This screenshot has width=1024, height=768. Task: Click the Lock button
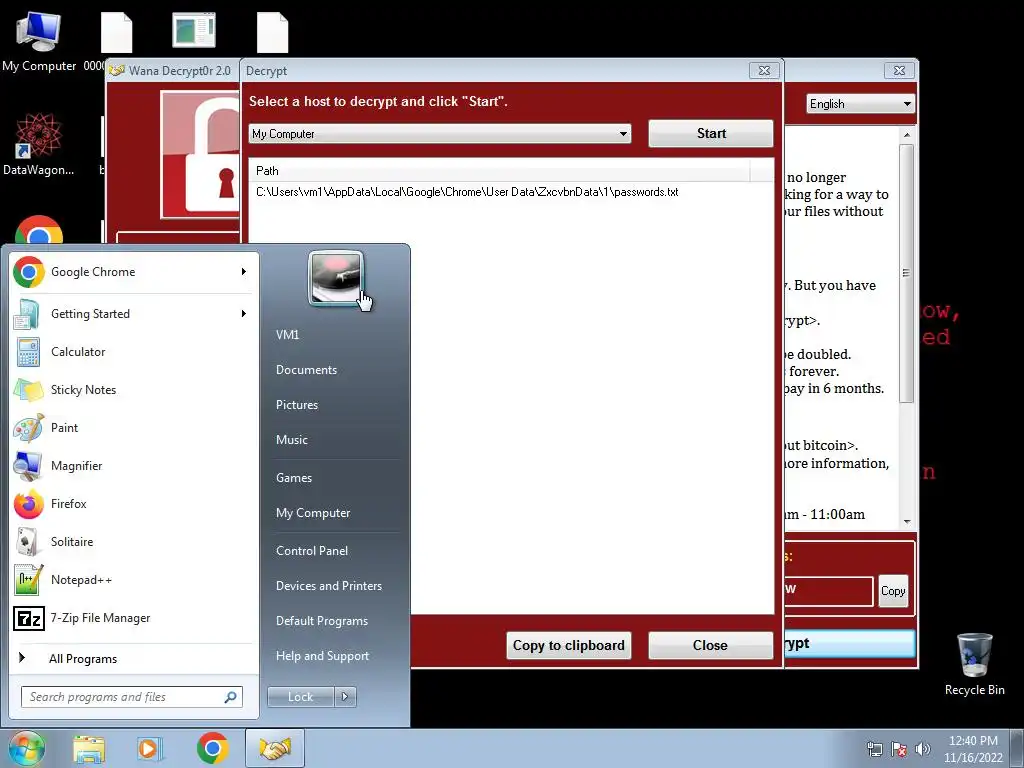300,697
